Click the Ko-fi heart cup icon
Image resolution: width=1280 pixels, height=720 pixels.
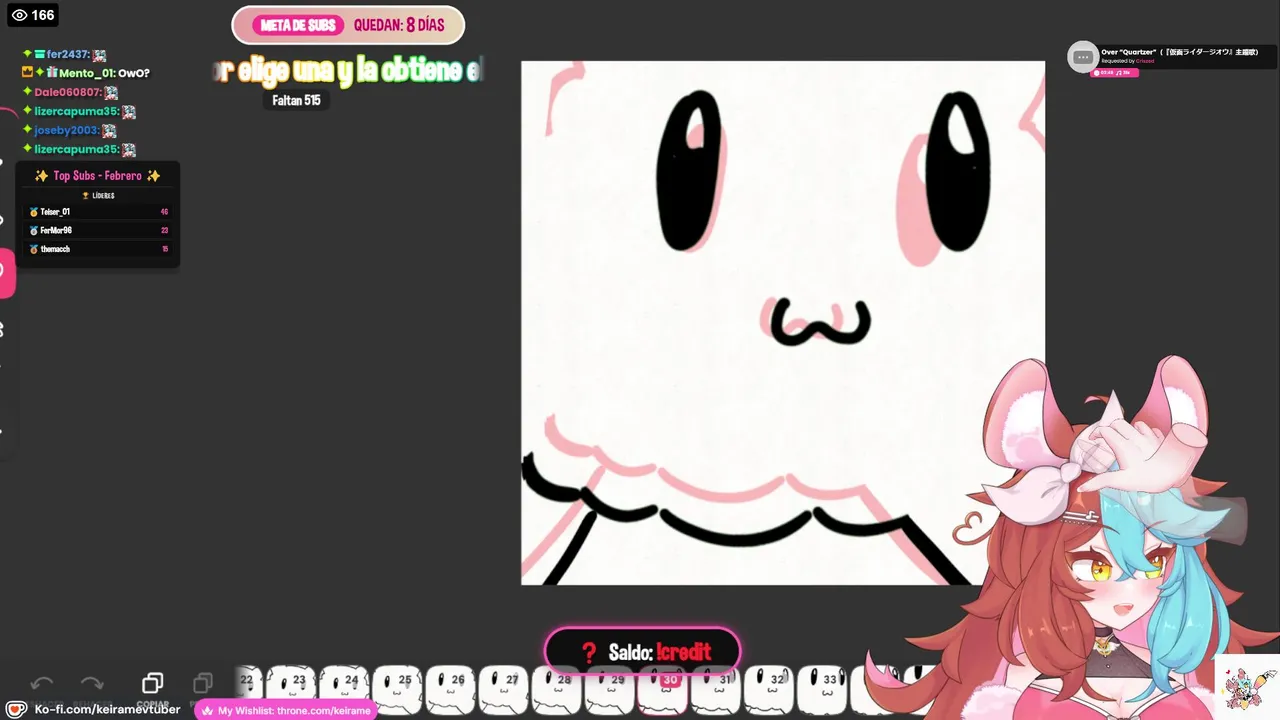coord(17,709)
